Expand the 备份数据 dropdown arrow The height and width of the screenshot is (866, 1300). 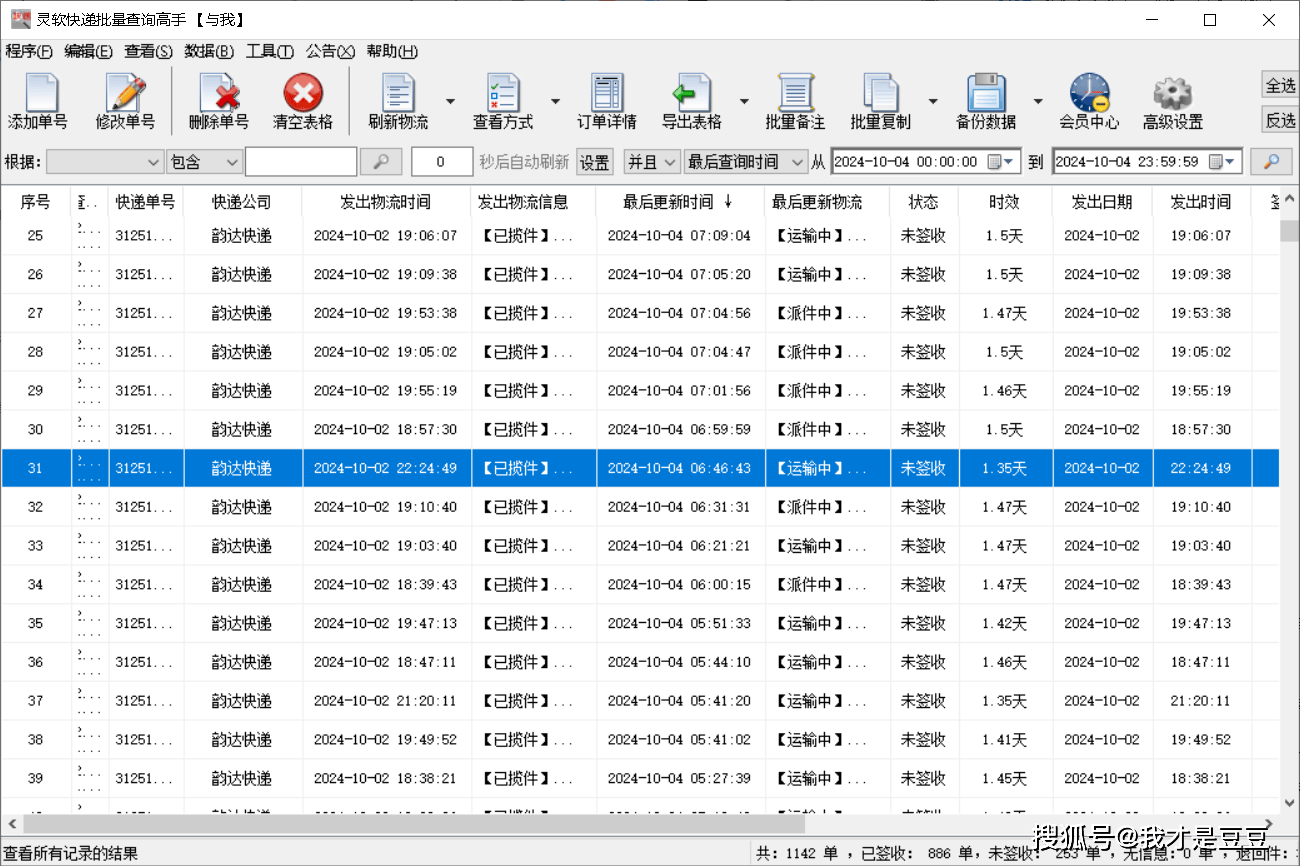[1038, 101]
